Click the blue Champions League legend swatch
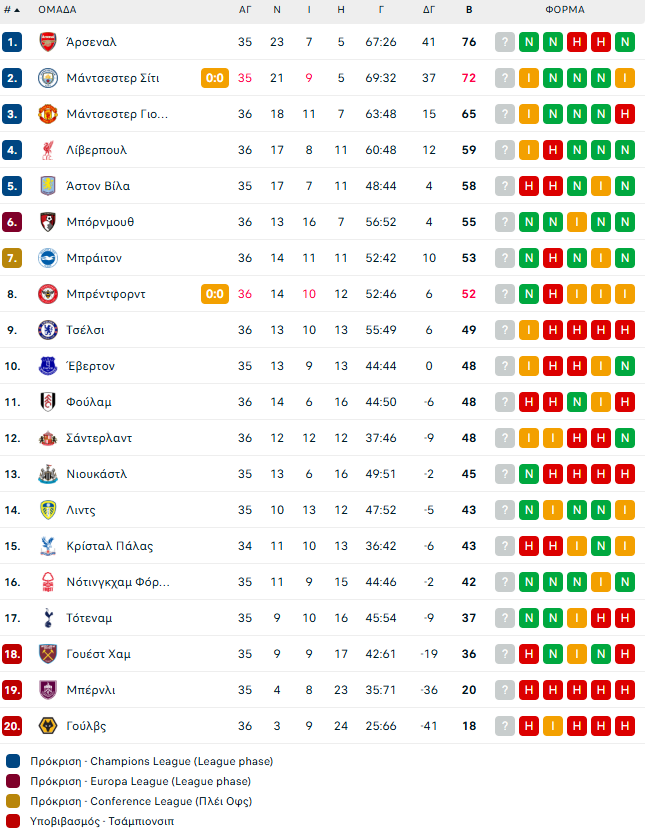The width and height of the screenshot is (654, 835). coord(13,761)
